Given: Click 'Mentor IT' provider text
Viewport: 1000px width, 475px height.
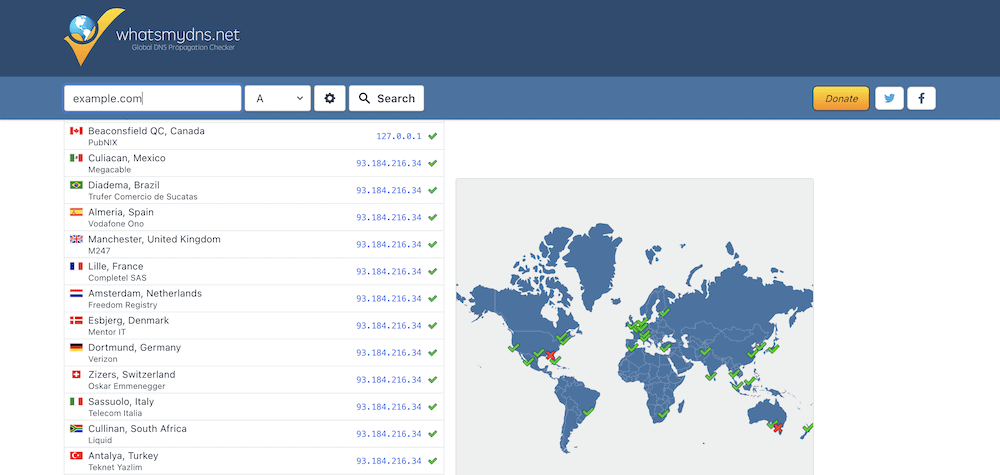Looking at the screenshot, I should pos(107,332).
